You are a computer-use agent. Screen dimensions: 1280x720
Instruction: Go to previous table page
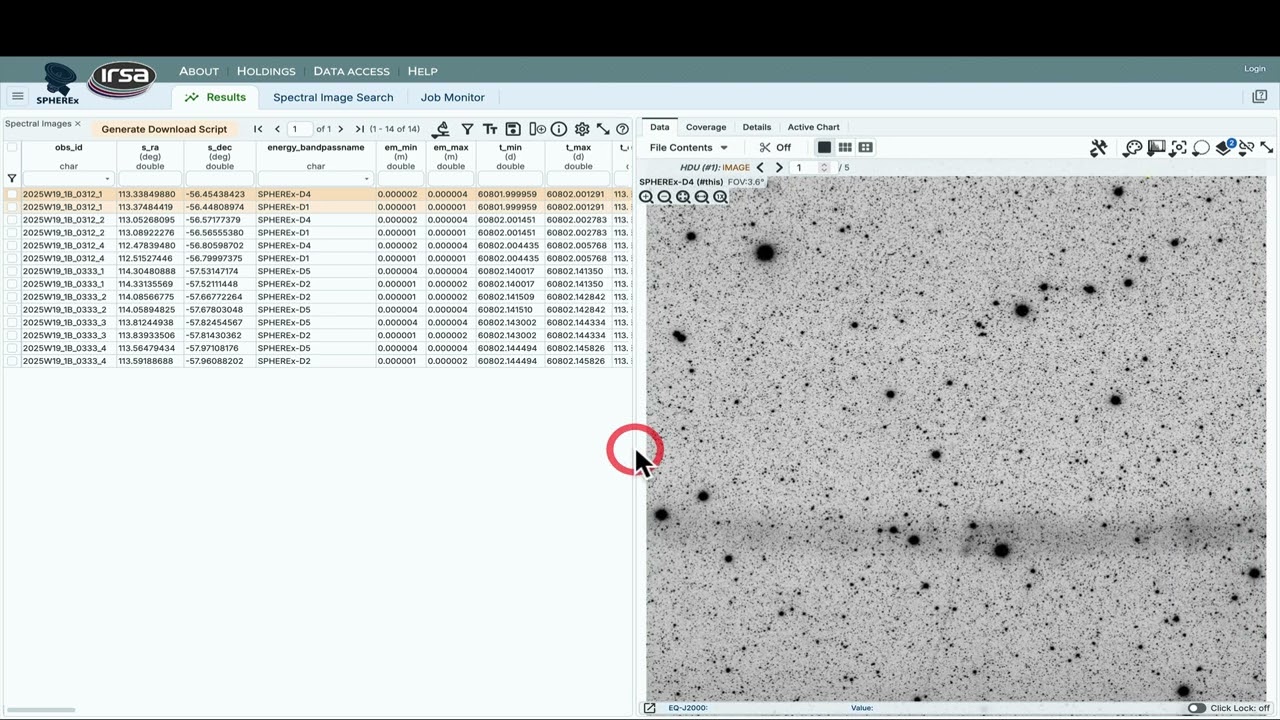coord(277,129)
